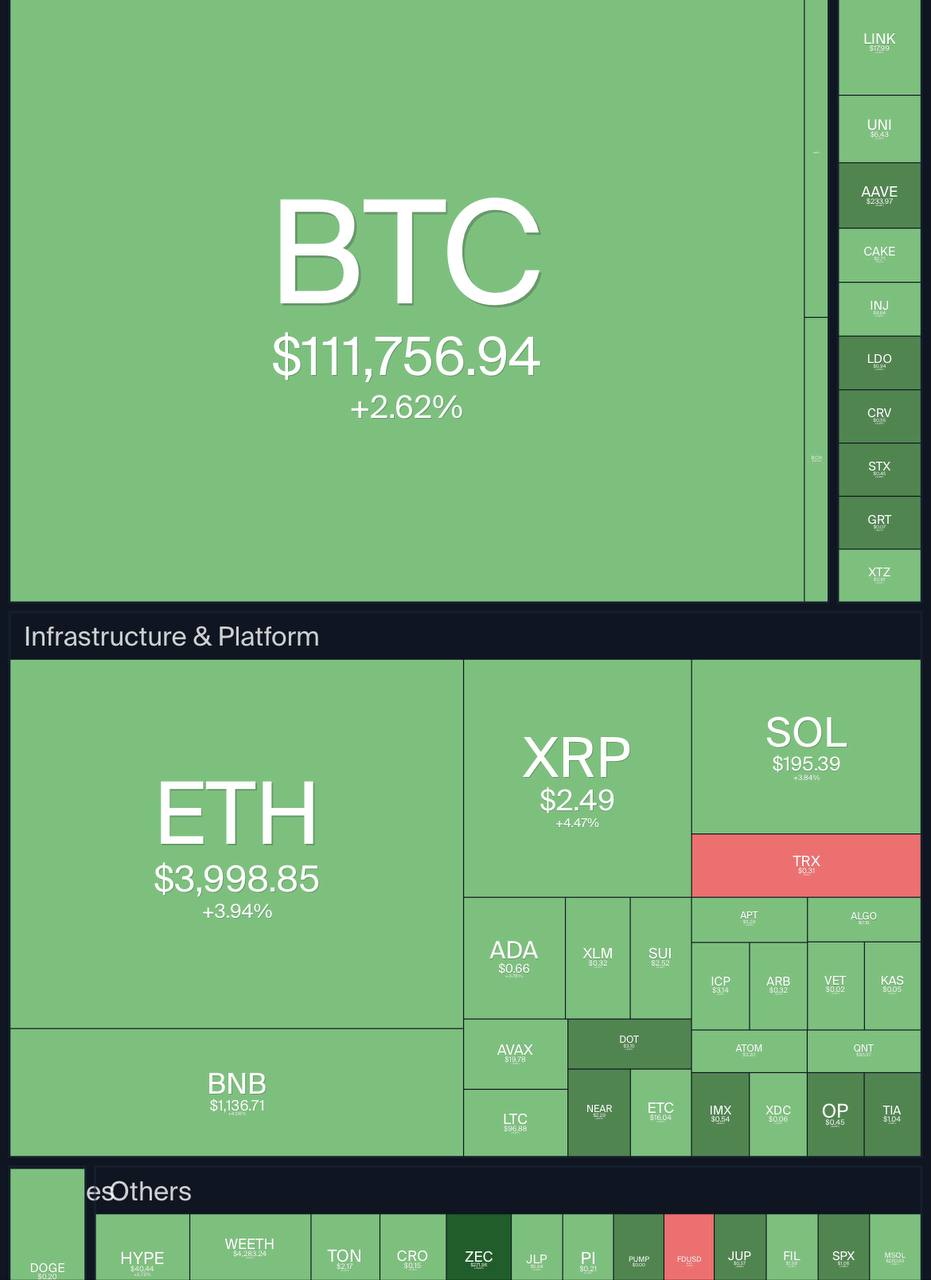Select the LTC tile
Viewport: 931px width, 1280px height.
[x=515, y=1122]
